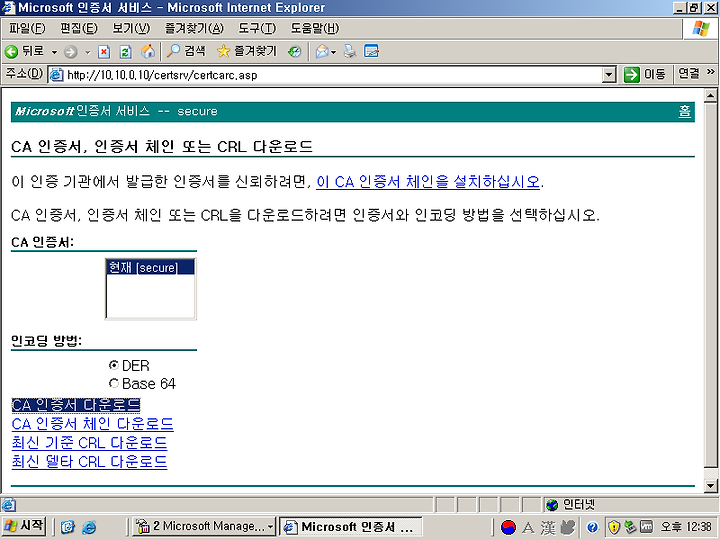
Task: Click the status bar page icon
Action: (x=8, y=505)
